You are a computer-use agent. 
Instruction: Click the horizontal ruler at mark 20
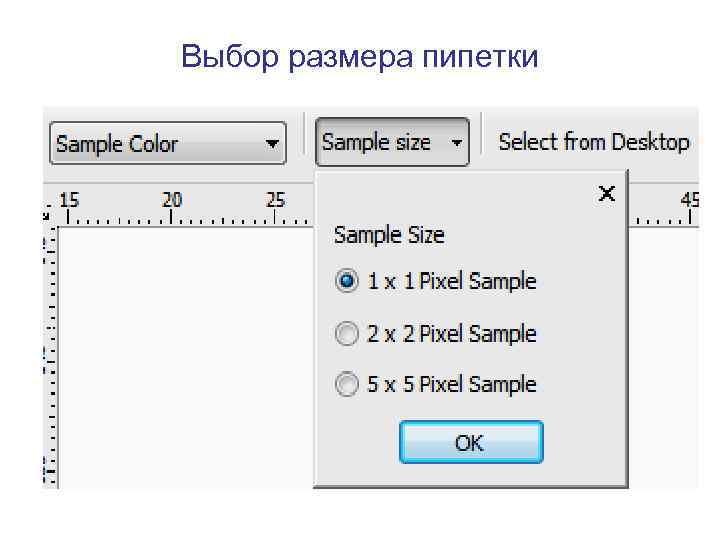point(172,207)
